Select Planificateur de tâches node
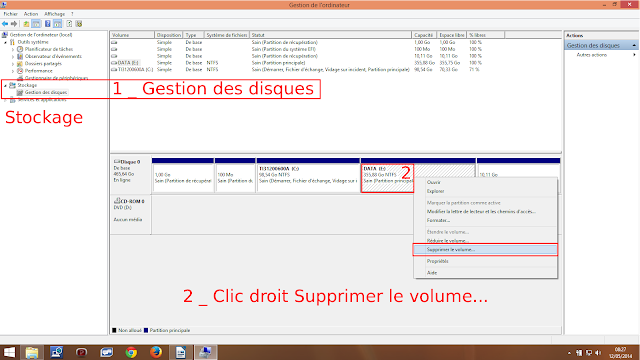 [49, 49]
